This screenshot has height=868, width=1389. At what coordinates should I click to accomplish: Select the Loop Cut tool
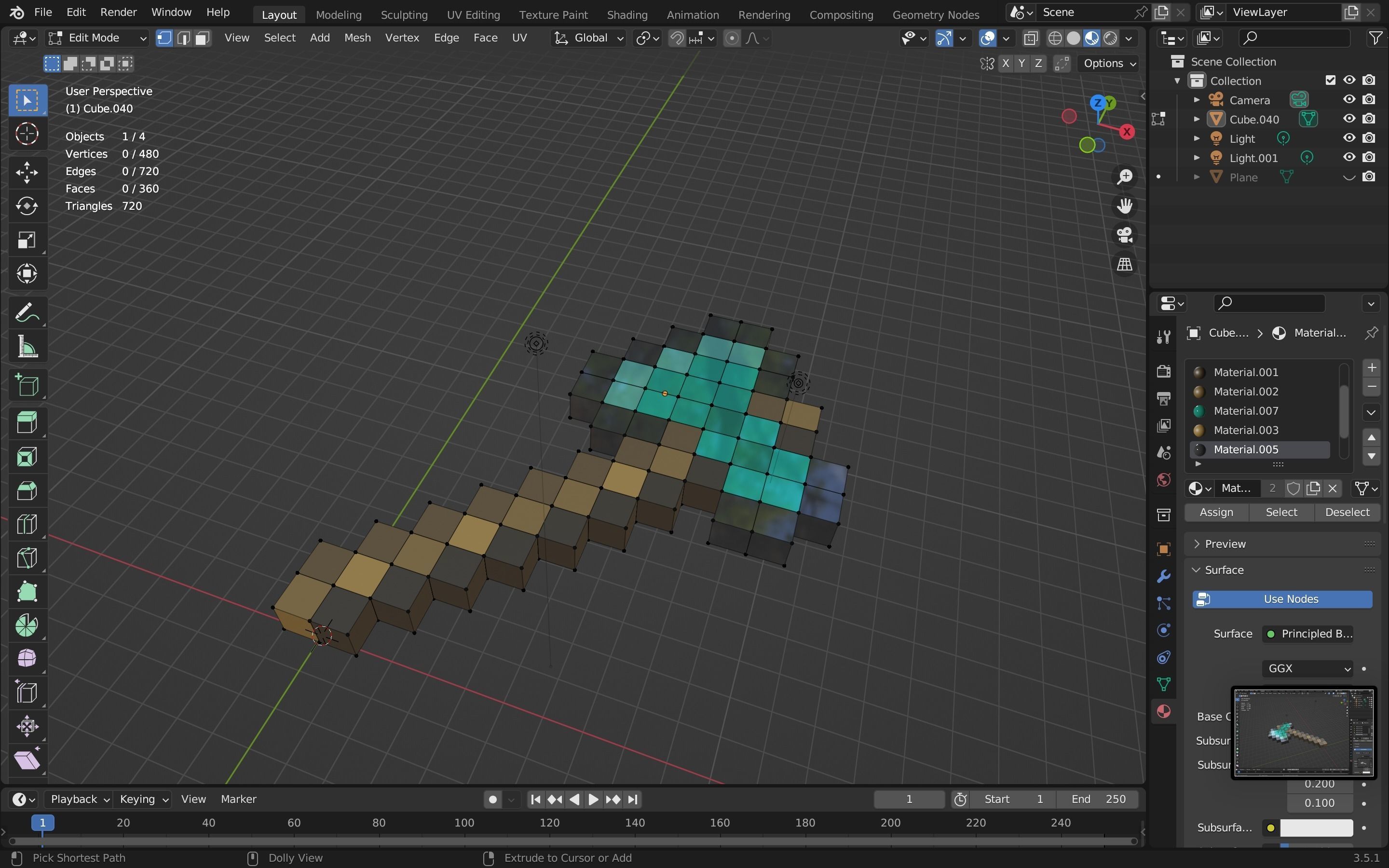point(27,525)
